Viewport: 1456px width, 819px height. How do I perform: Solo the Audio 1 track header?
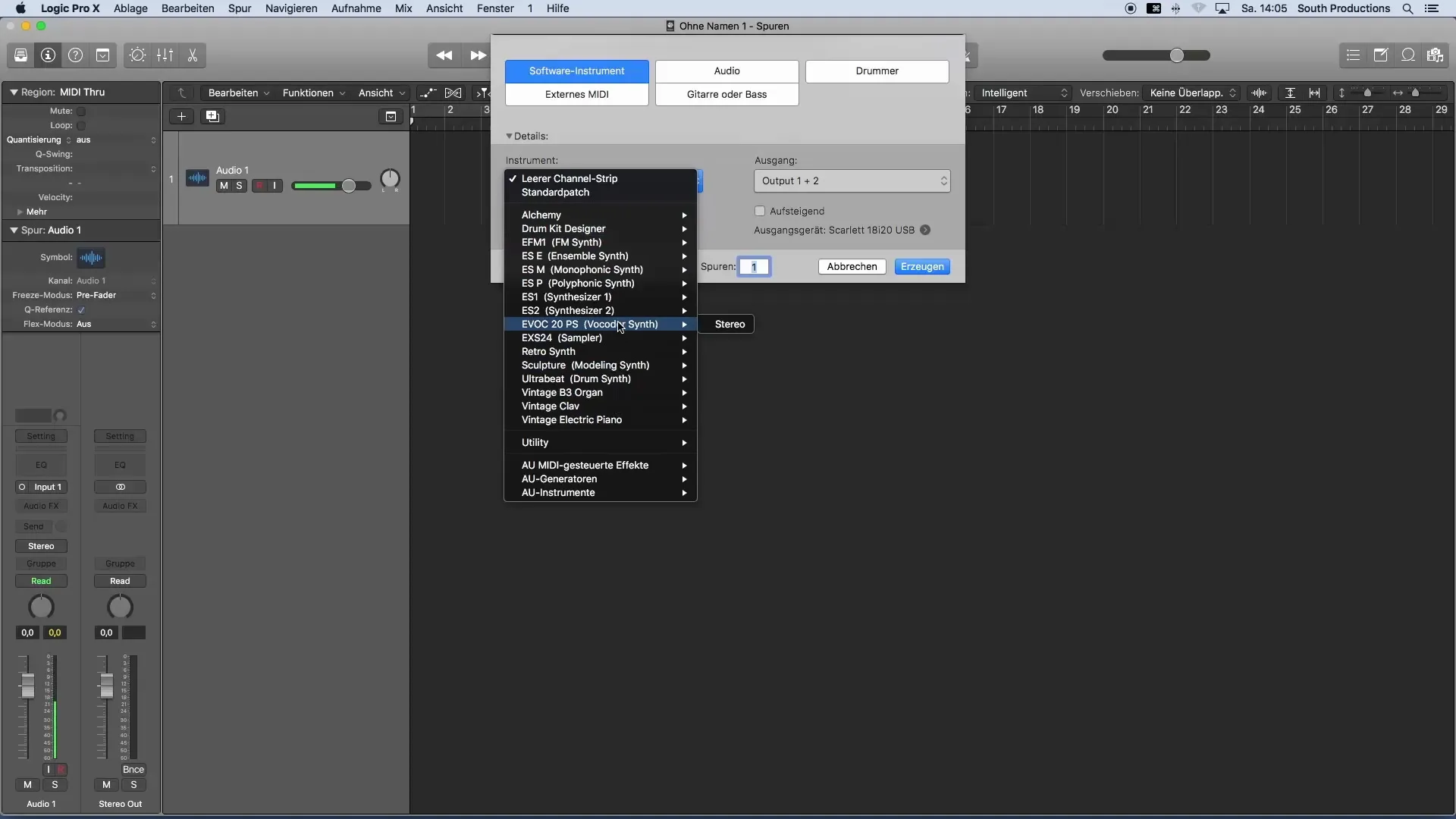tap(240, 186)
